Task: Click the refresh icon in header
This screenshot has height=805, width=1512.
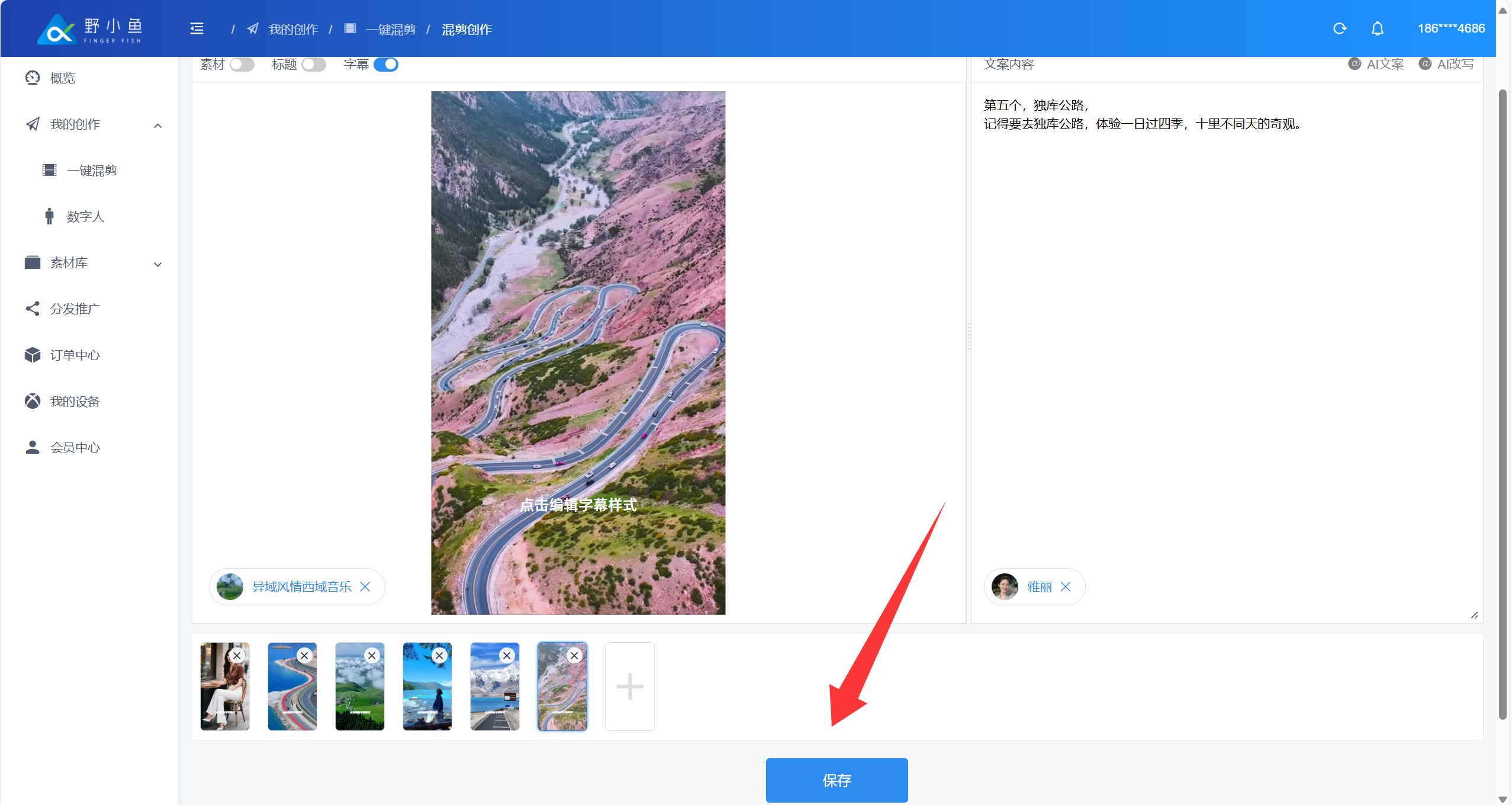Action: click(1340, 28)
